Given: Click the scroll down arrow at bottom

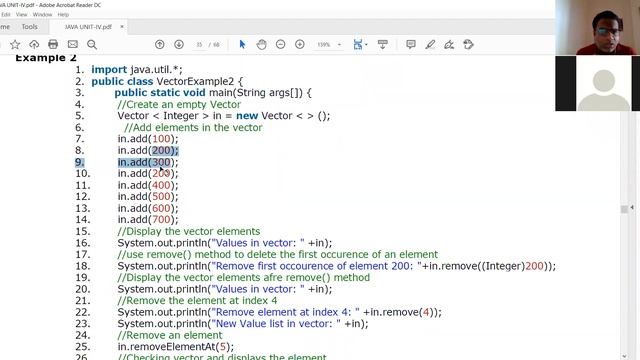Looking at the screenshot, I should click(x=624, y=357).
